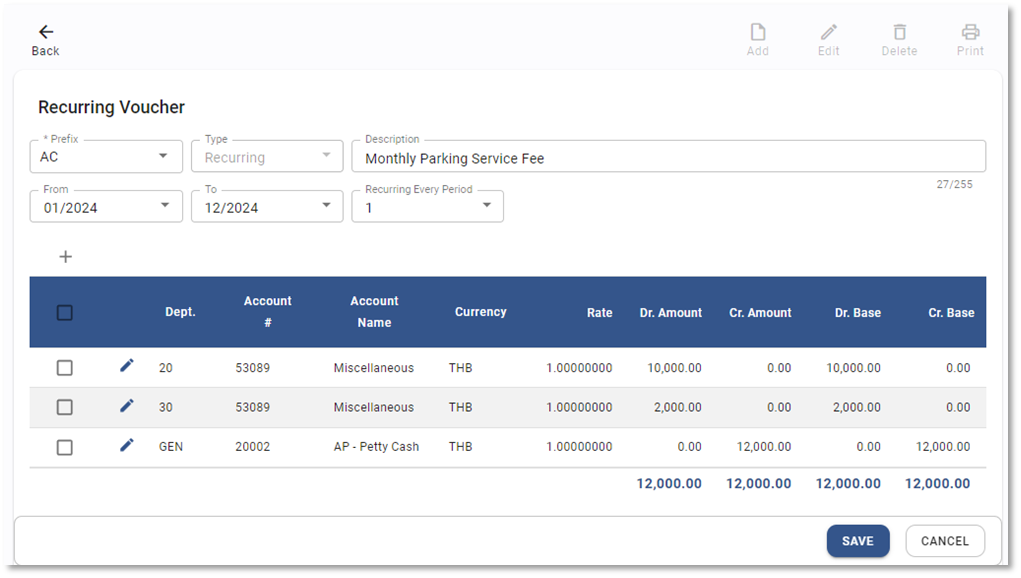Toggle the select-all header checkbox
Image resolution: width=1021 pixels, height=578 pixels.
(x=65, y=313)
